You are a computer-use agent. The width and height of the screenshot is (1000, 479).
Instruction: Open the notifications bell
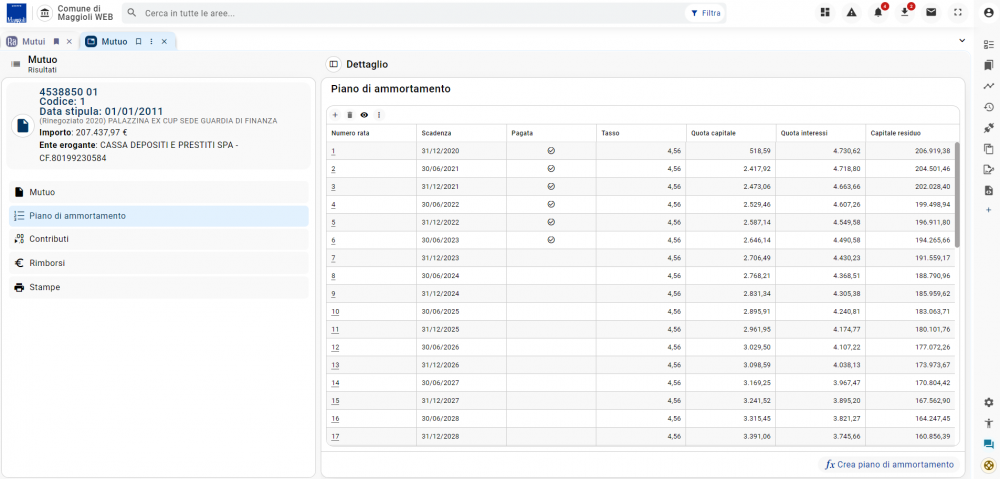click(x=878, y=12)
